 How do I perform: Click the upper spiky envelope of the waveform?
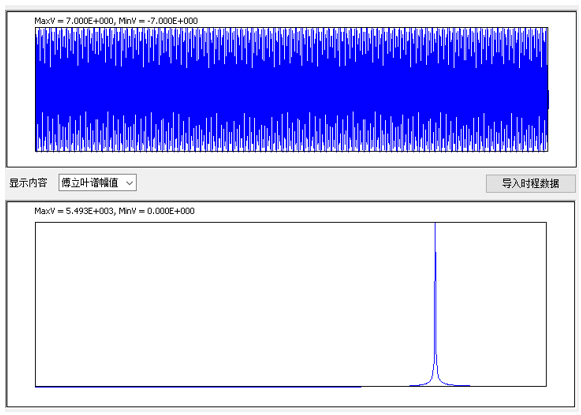(292, 46)
